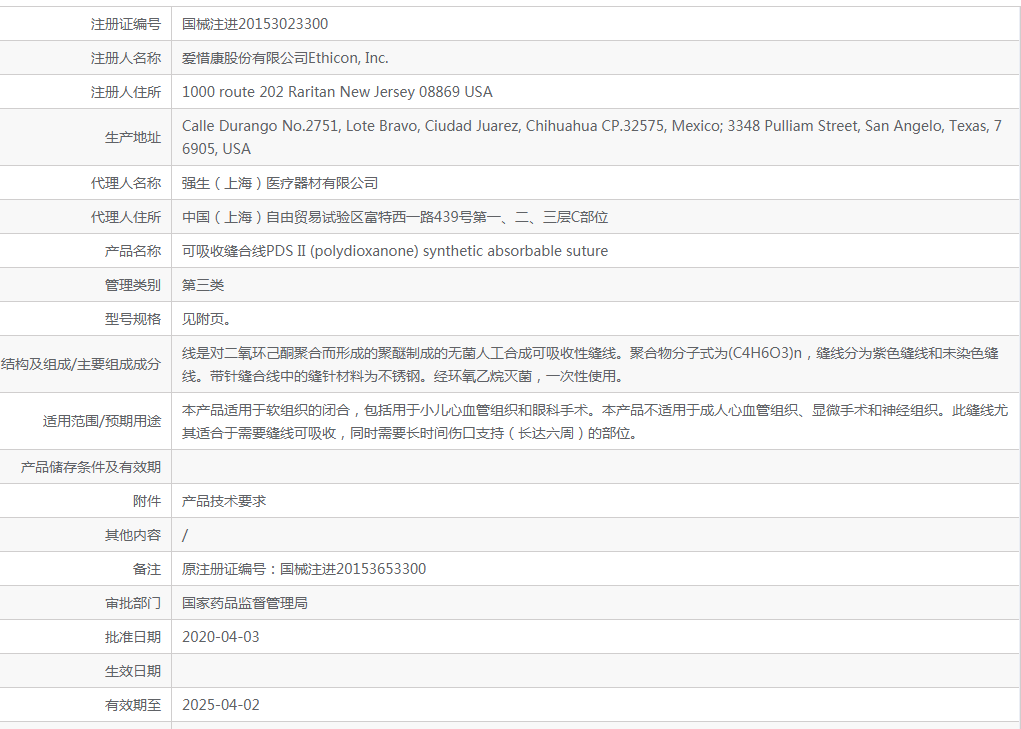Click agent address 中国（上海）自由贸易试验区

pos(395,217)
